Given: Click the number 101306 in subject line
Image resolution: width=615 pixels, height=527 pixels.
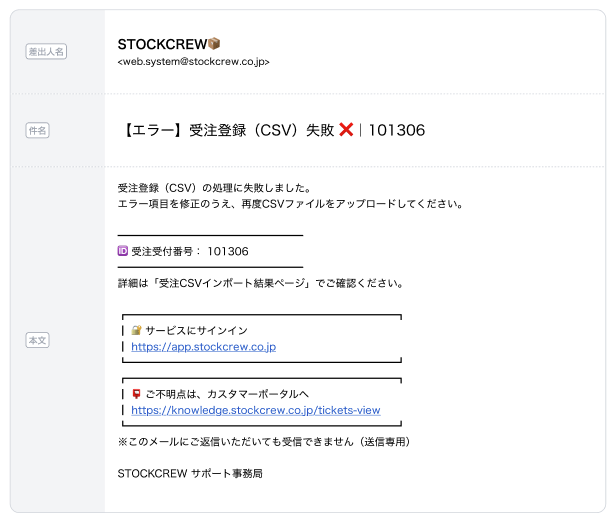Looking at the screenshot, I should click(397, 130).
